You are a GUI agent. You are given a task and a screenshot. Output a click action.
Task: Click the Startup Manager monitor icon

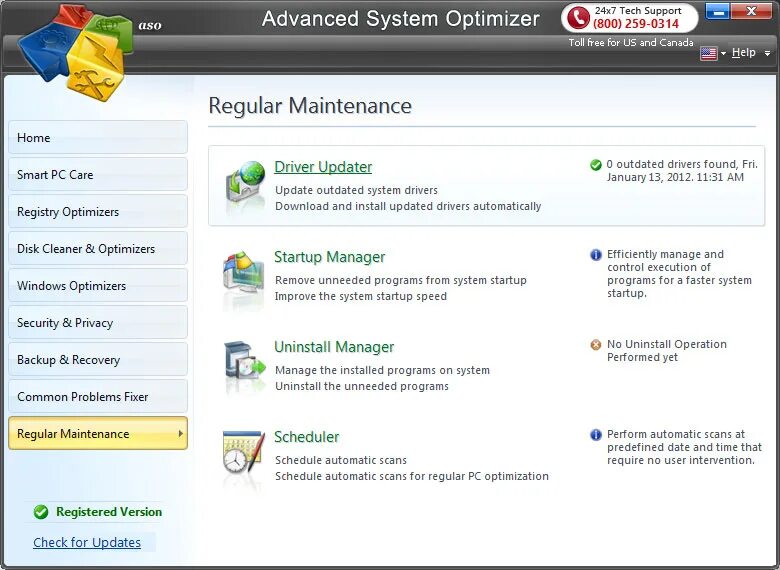pyautogui.click(x=243, y=275)
